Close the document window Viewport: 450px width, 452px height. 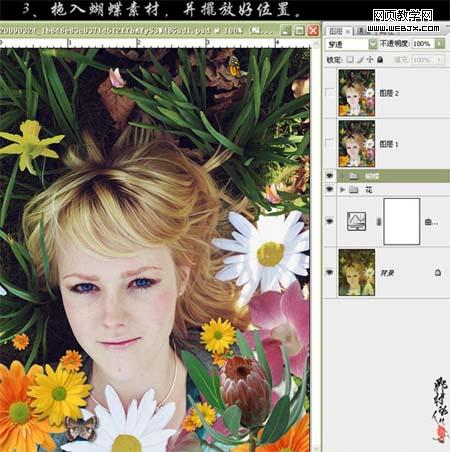click(x=313, y=31)
